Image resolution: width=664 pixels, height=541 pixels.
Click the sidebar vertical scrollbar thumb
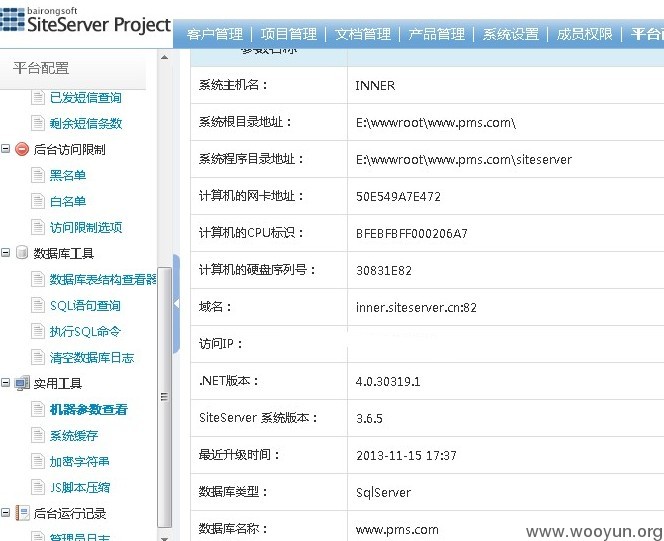click(164, 397)
